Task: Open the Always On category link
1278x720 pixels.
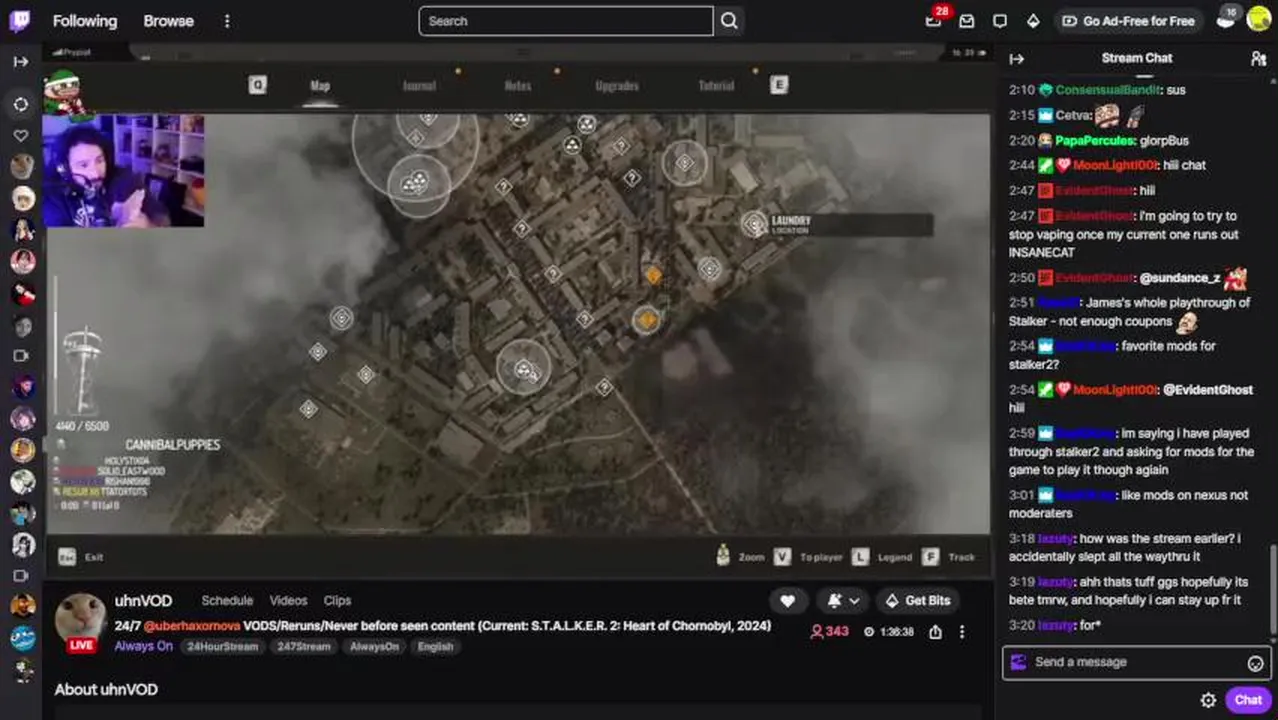Action: (x=143, y=646)
